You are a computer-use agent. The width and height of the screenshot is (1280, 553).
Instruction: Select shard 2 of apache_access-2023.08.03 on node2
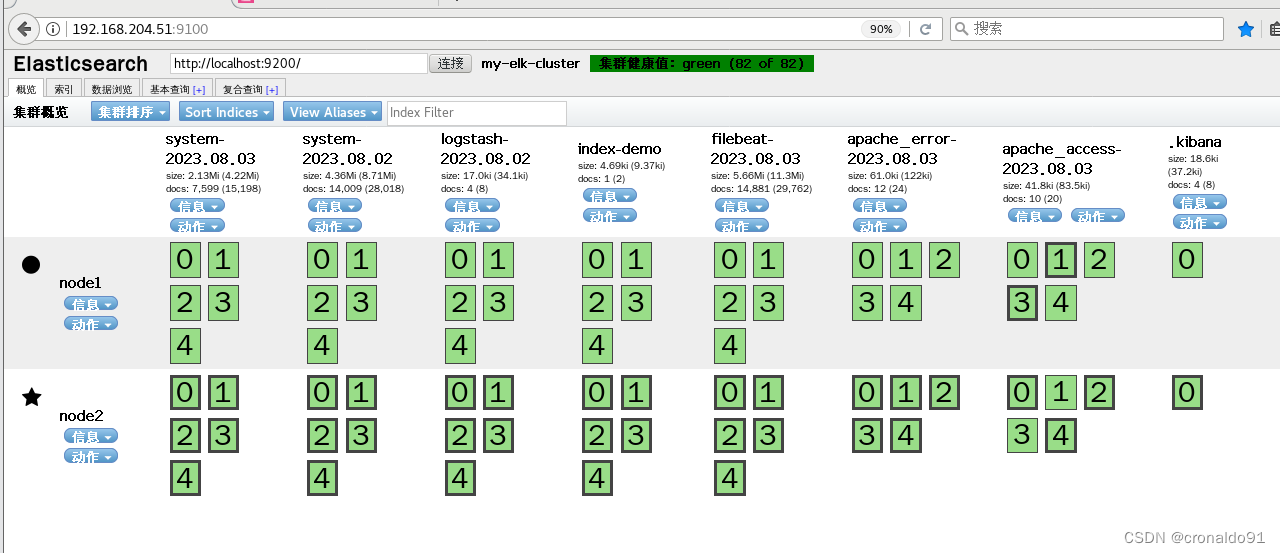pos(1098,392)
